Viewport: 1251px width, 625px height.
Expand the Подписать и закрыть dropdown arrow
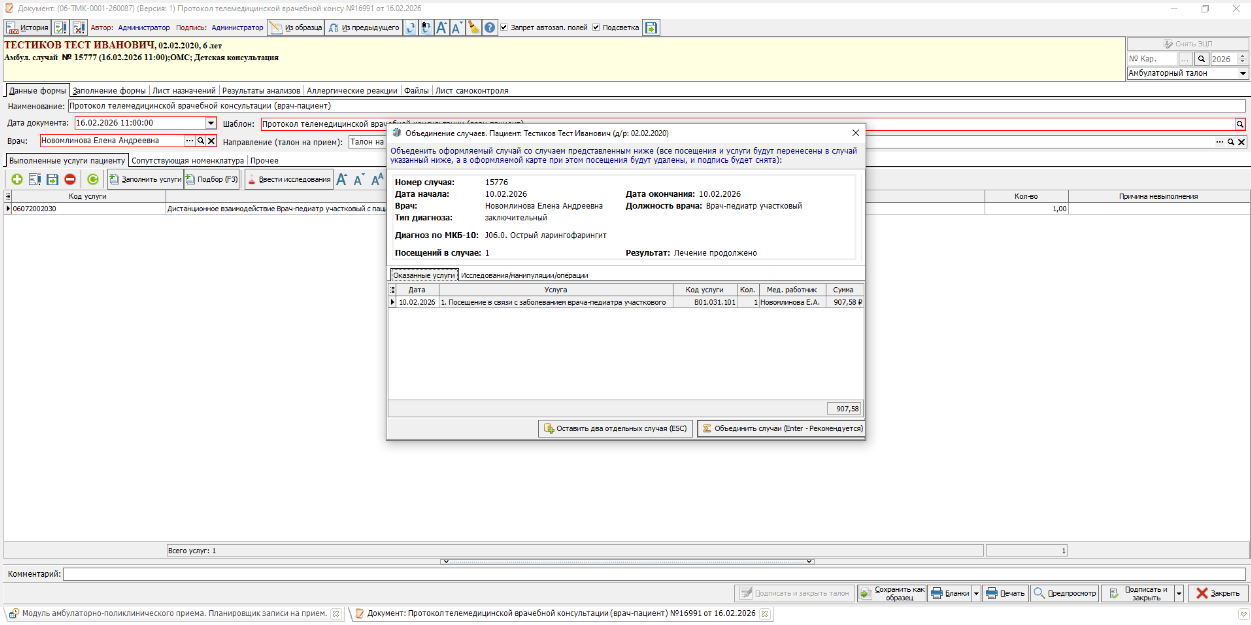pos(1179,593)
